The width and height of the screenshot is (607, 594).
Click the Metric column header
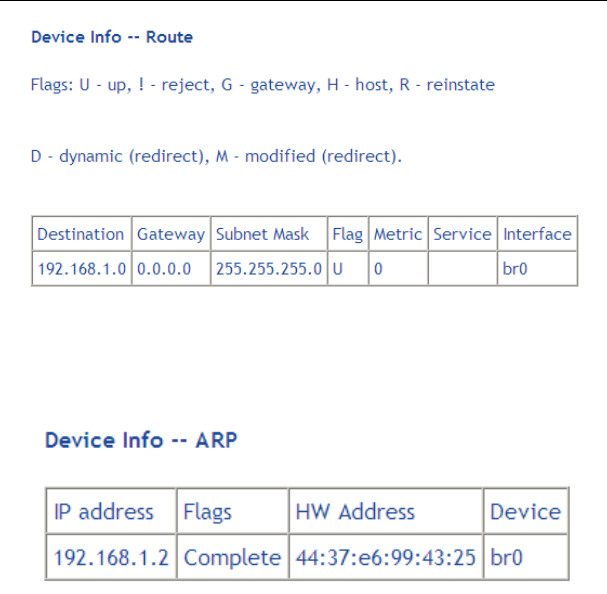click(x=398, y=234)
